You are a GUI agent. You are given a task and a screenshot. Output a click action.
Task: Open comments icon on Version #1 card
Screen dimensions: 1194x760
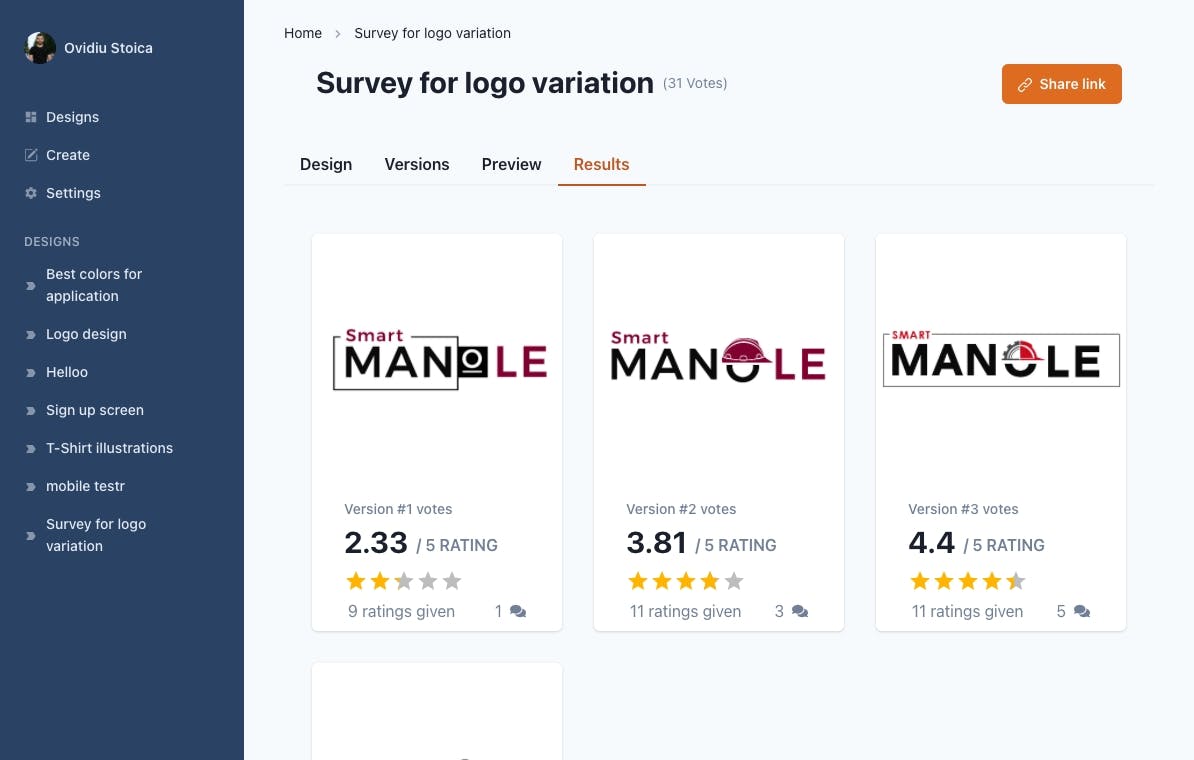point(518,612)
